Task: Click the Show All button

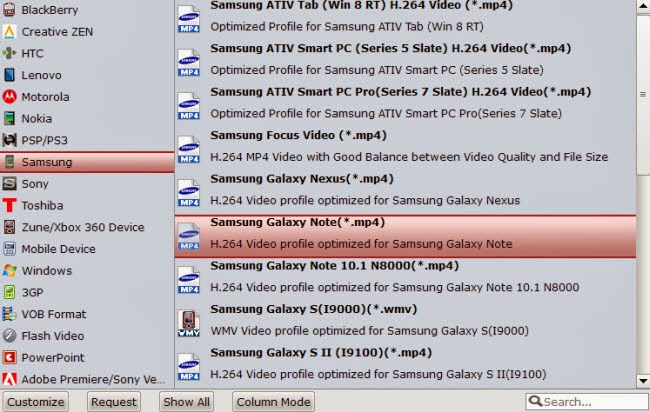Action: (186, 402)
